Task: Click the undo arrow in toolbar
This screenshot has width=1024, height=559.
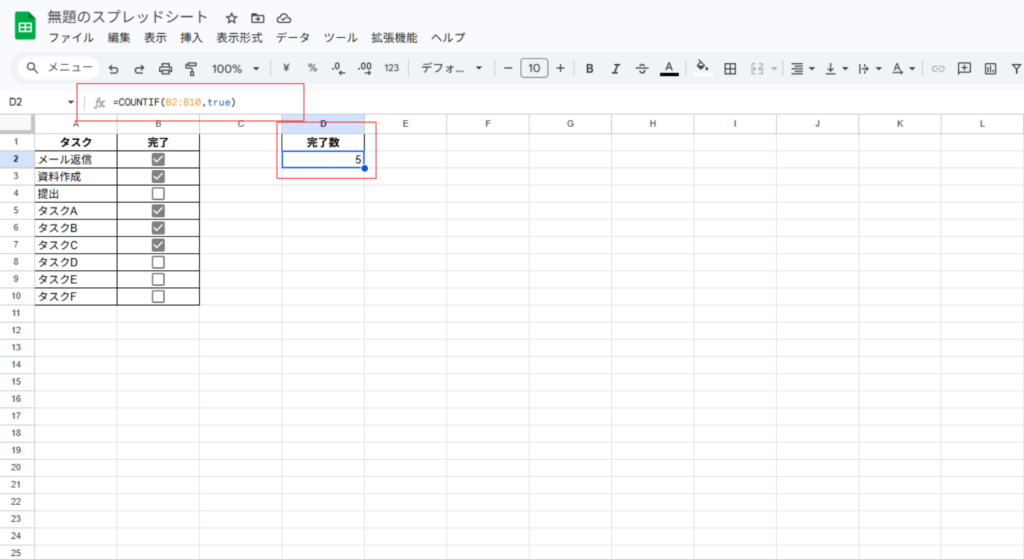Action: click(x=113, y=69)
